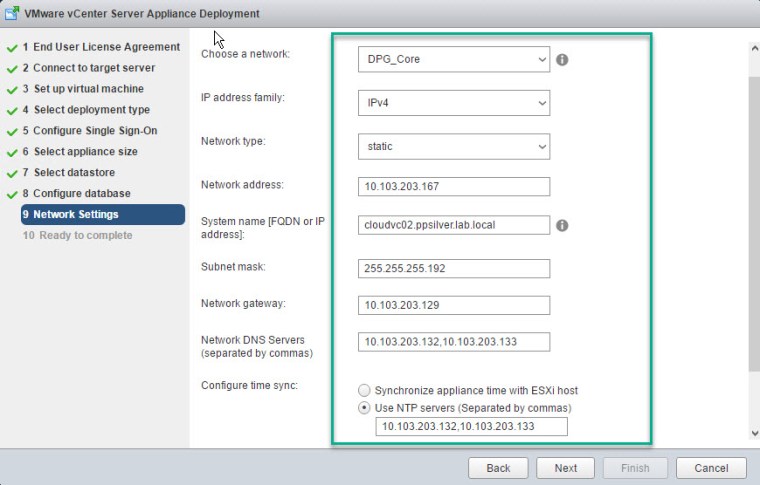Image resolution: width=760 pixels, height=485 pixels.
Task: Select step 9 Network Settings
Action: (103, 214)
